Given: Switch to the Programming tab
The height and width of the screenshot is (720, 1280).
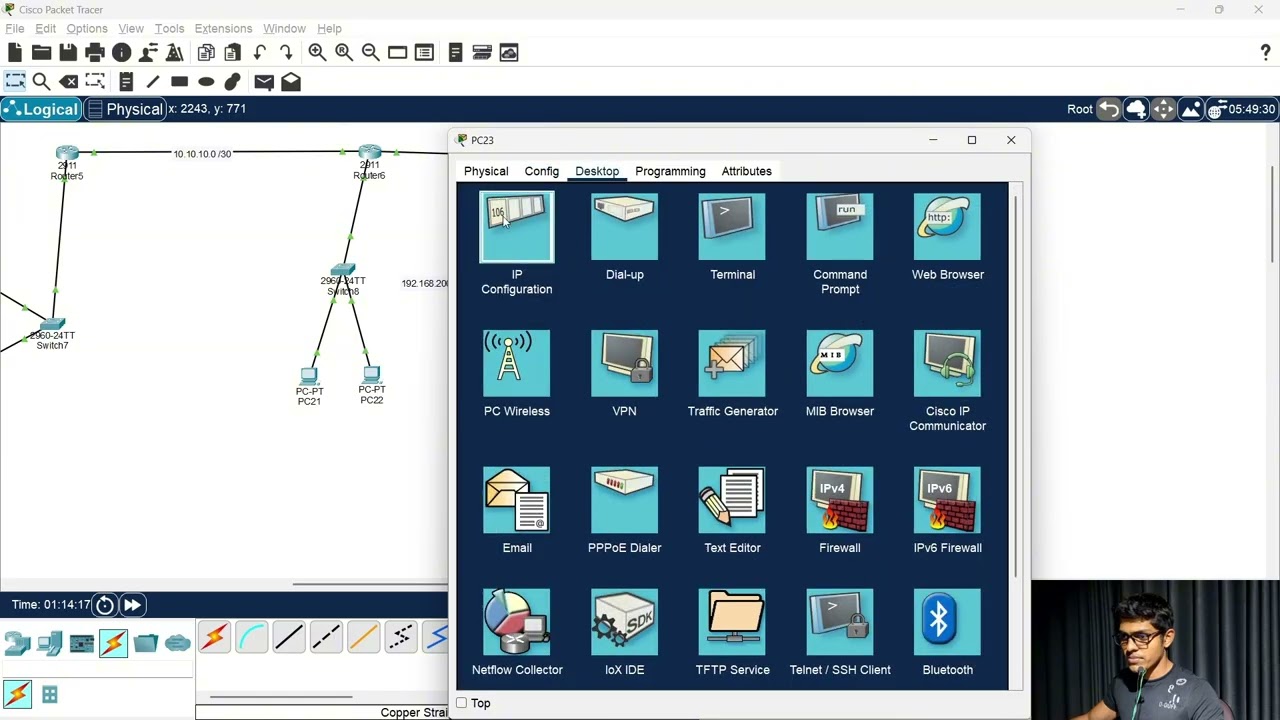Looking at the screenshot, I should click(670, 171).
